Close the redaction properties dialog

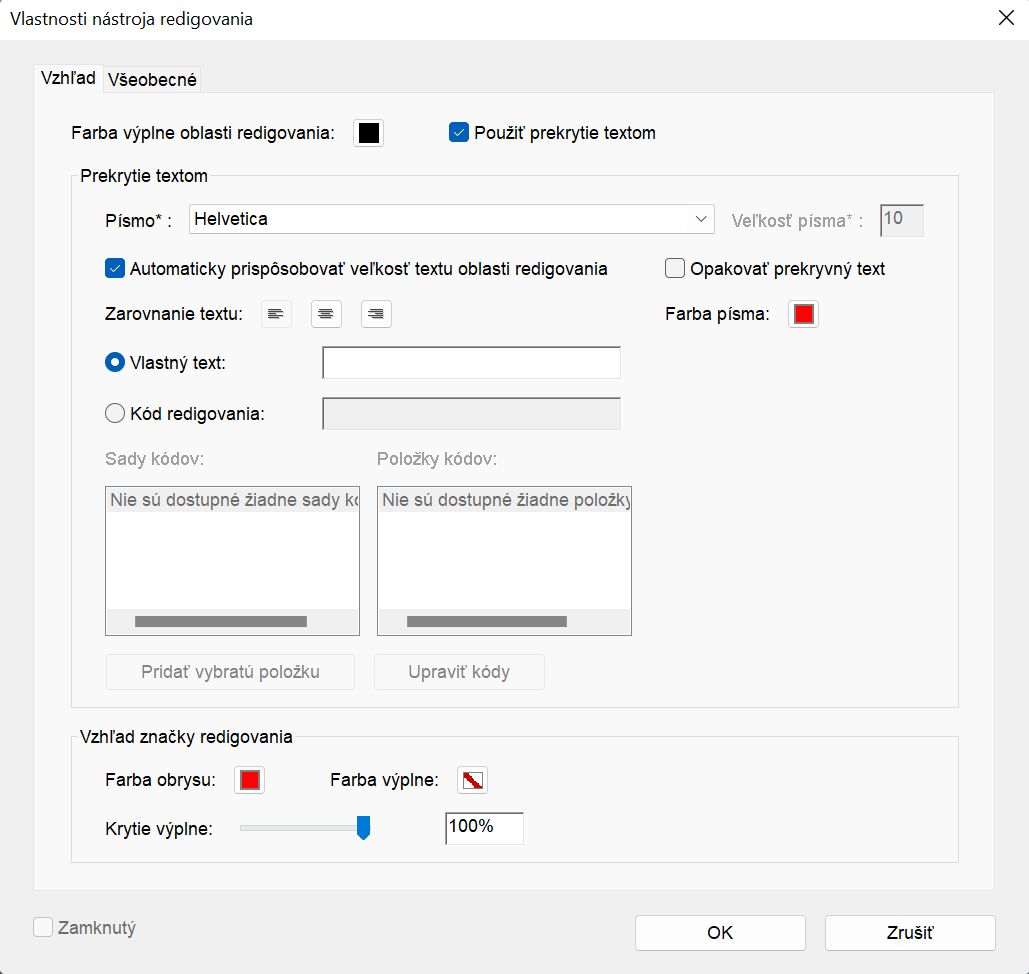pyautogui.click(x=1005, y=18)
